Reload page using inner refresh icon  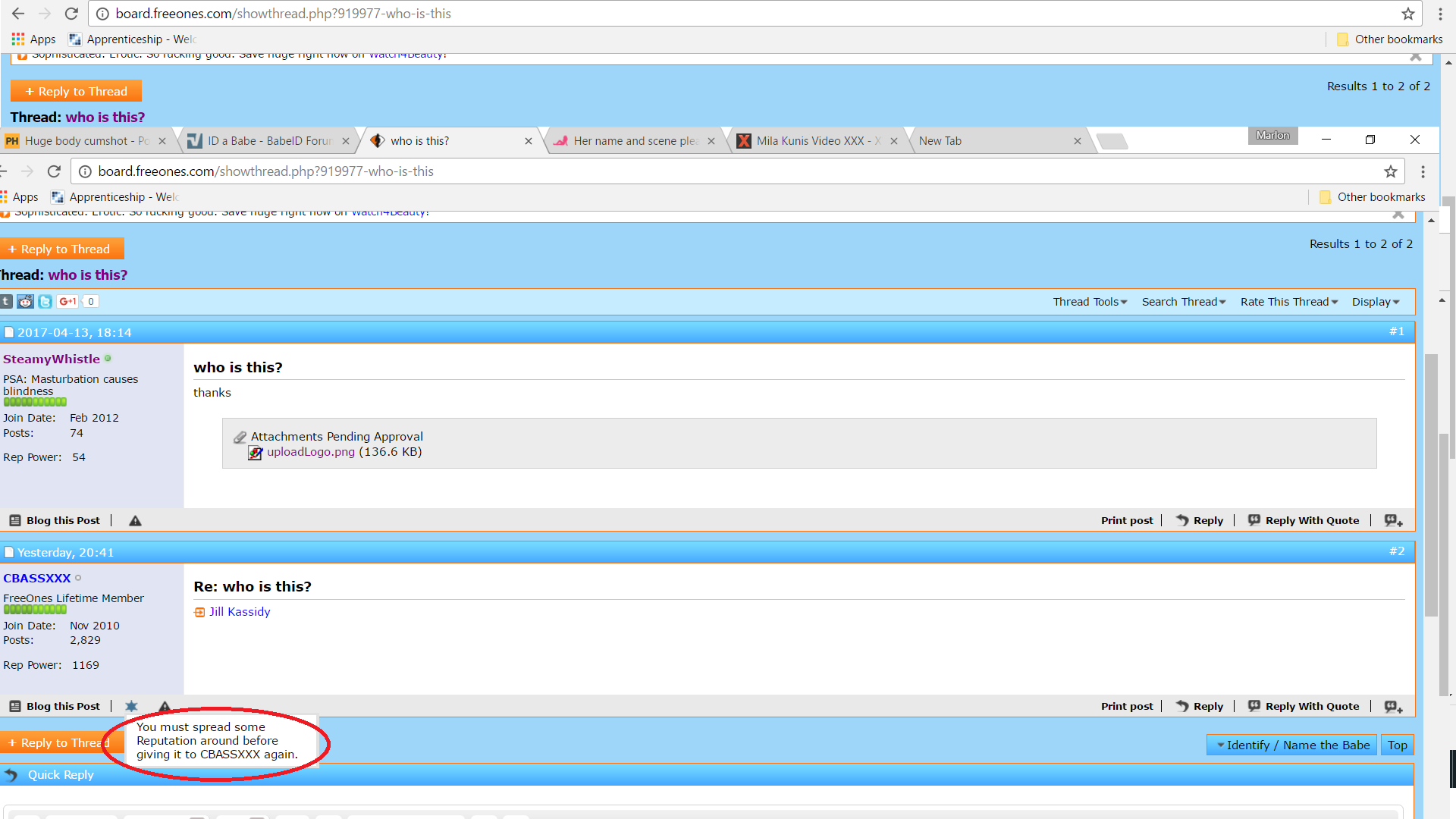pos(54,171)
